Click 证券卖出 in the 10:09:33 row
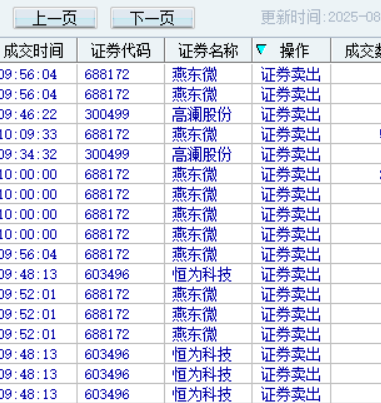 click(x=291, y=134)
